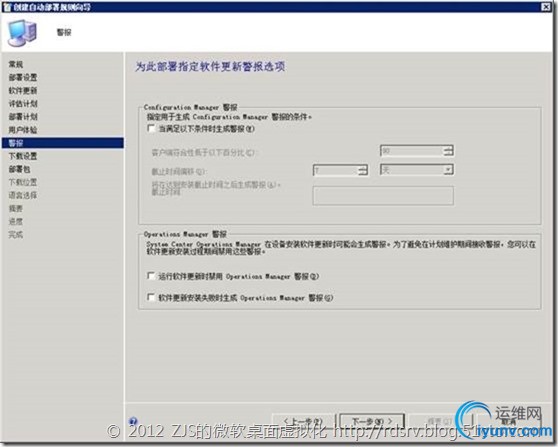Viewport: 558px width, 447px height.
Task: Go to the 下载设置 wizard page
Action: [23, 156]
